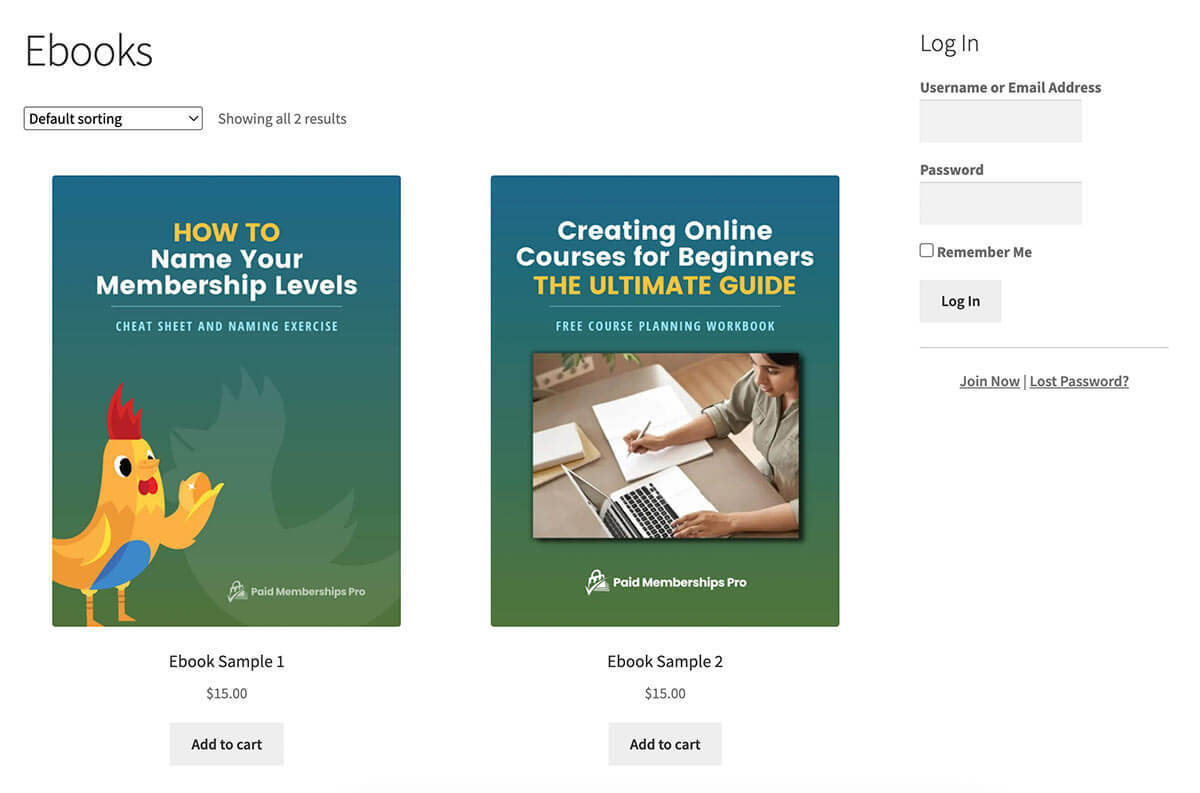The height and width of the screenshot is (793, 1200).
Task: Open the Join Now link
Action: pyautogui.click(x=990, y=381)
